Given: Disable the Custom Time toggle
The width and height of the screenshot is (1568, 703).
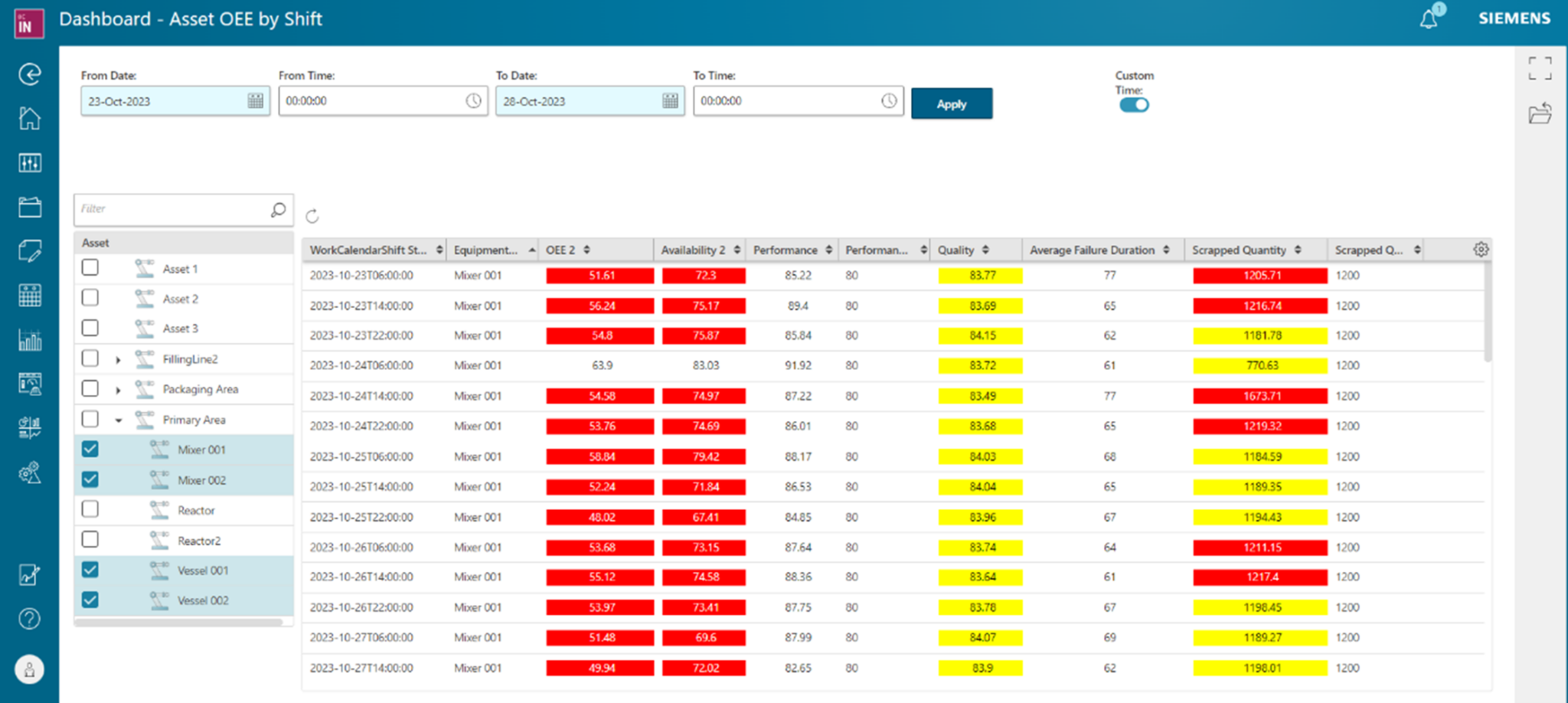Looking at the screenshot, I should [1133, 105].
